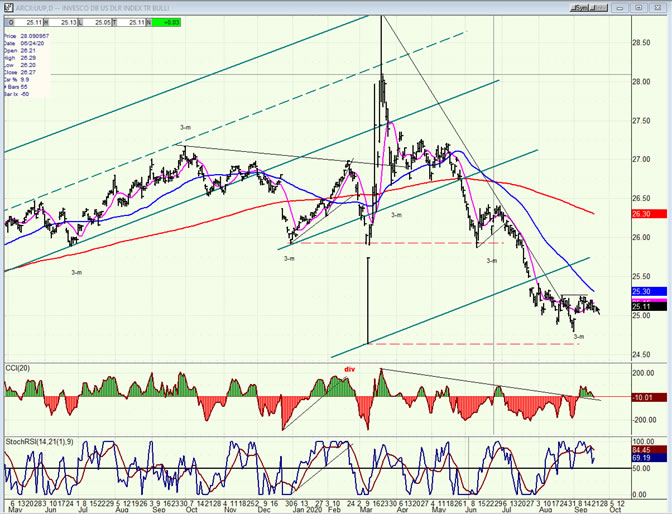Click the Close 26.27 row in data box

(x=20, y=72)
